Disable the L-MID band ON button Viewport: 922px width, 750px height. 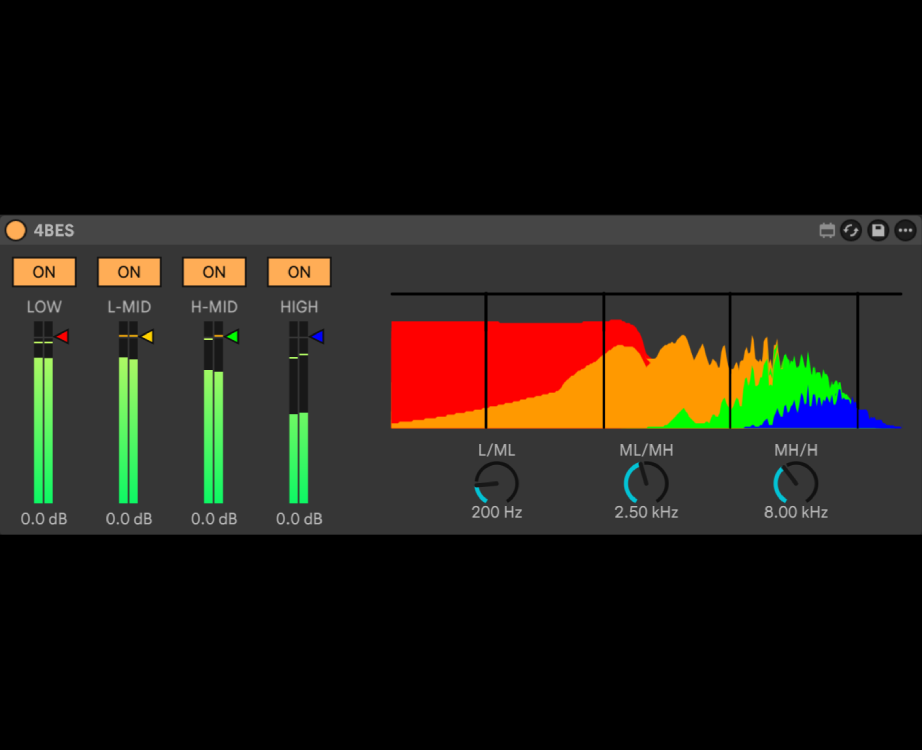tap(129, 272)
